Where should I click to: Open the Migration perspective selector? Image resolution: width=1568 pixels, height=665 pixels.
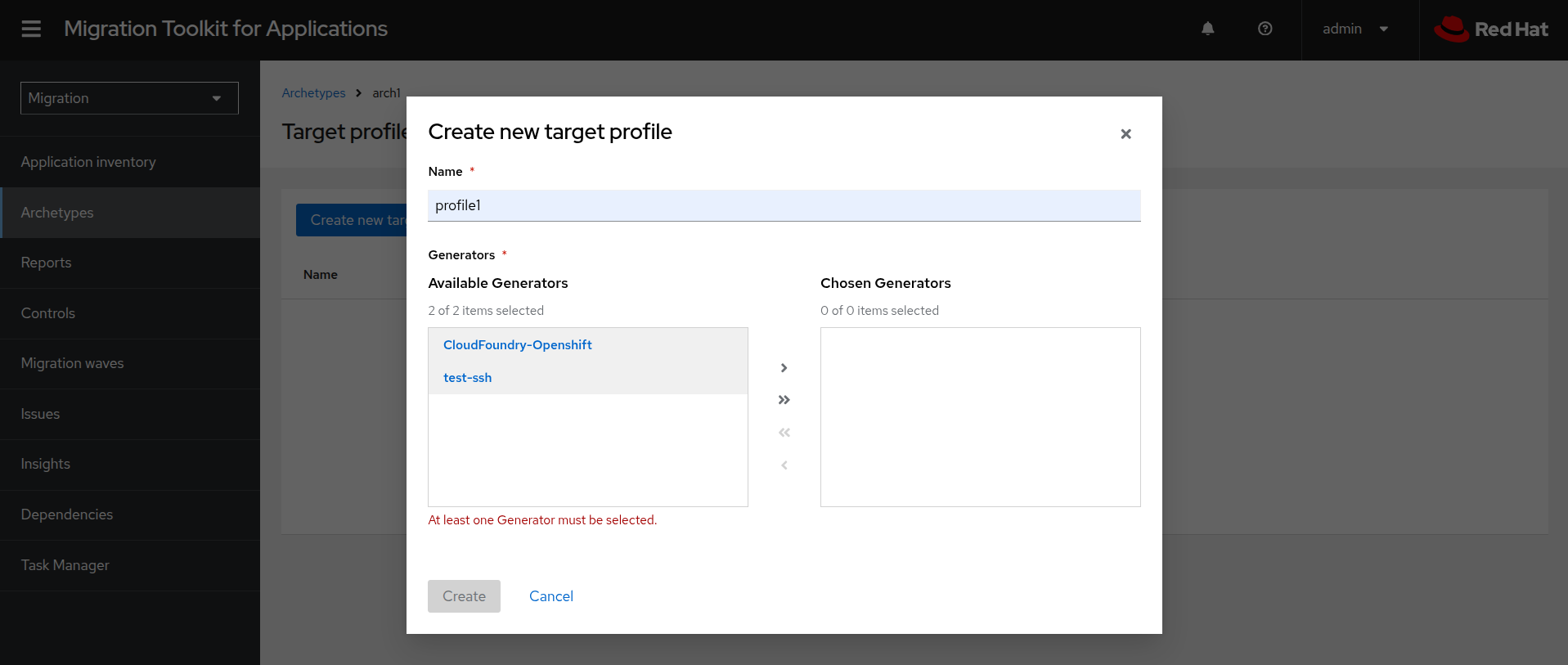129,98
